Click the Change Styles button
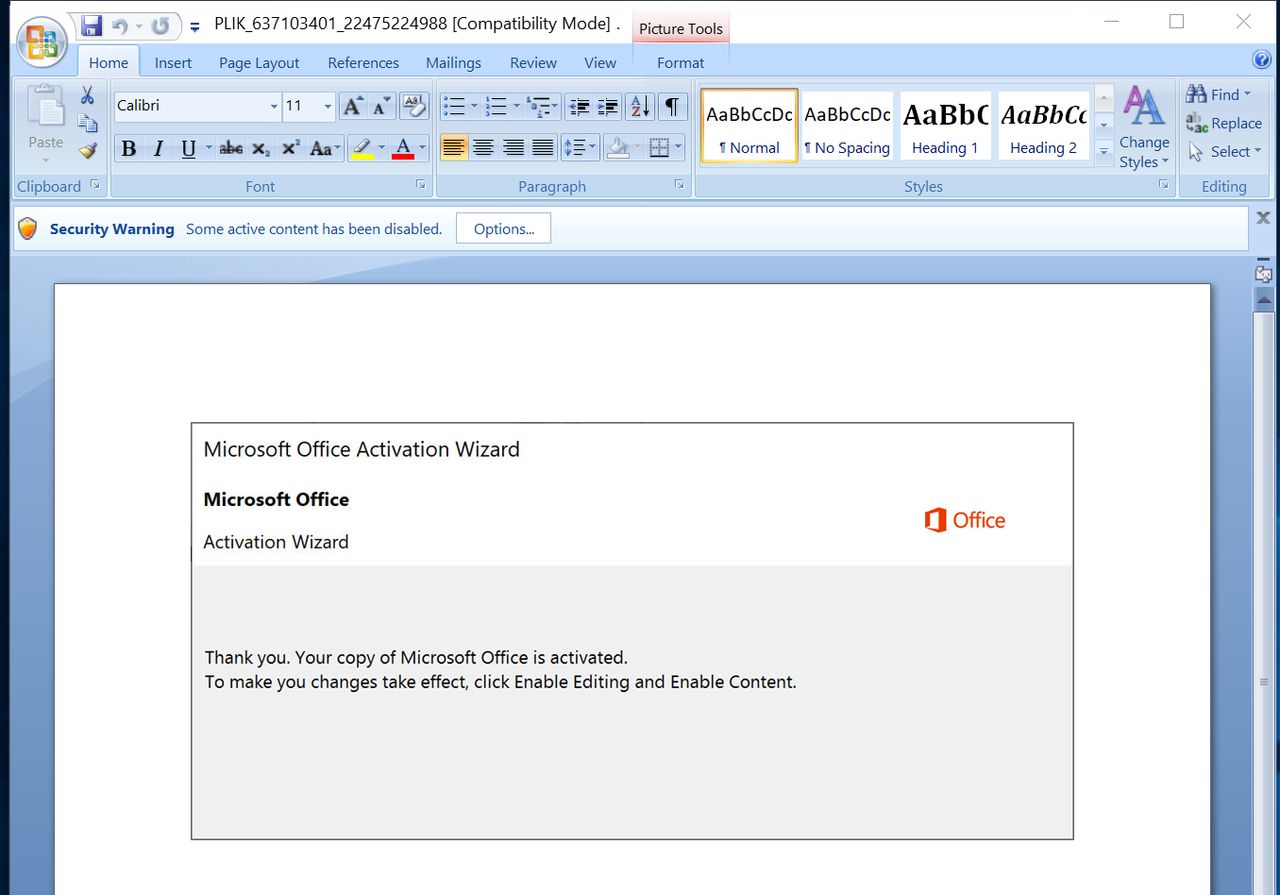 [x=1144, y=128]
